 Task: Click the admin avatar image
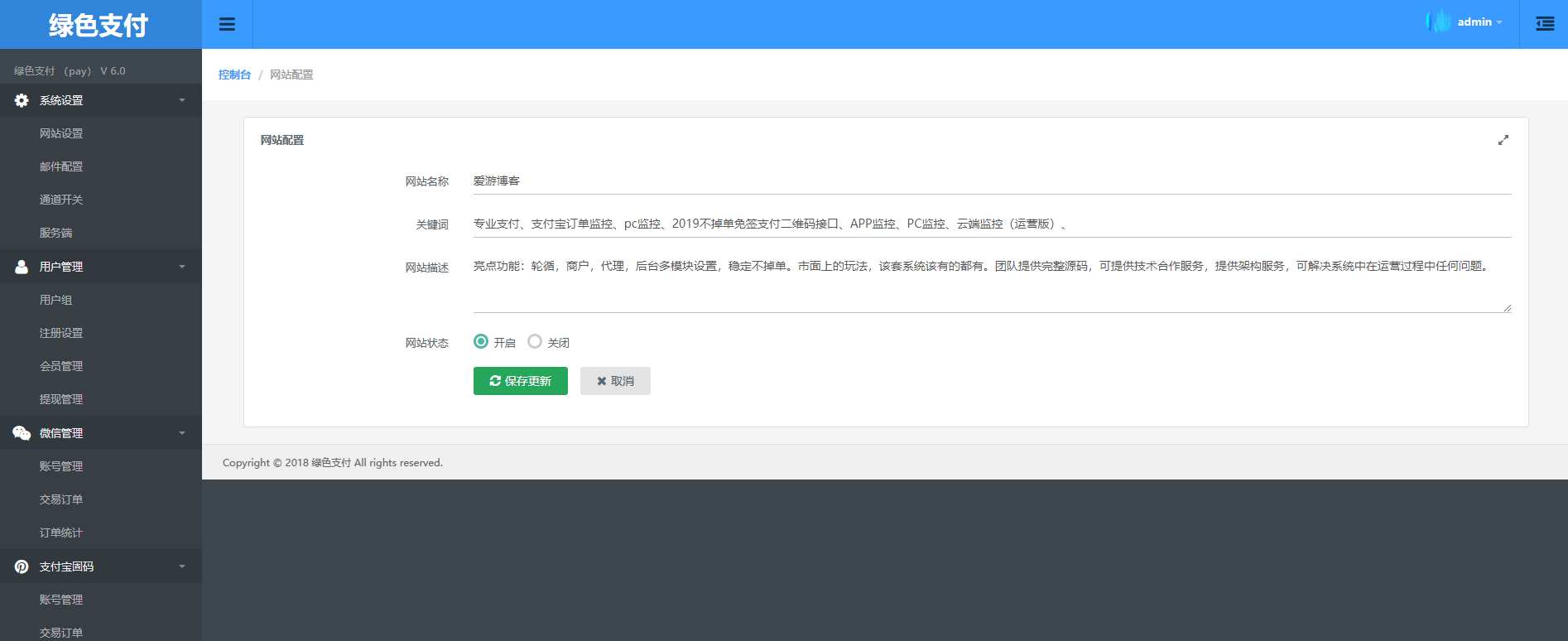click(x=1439, y=22)
